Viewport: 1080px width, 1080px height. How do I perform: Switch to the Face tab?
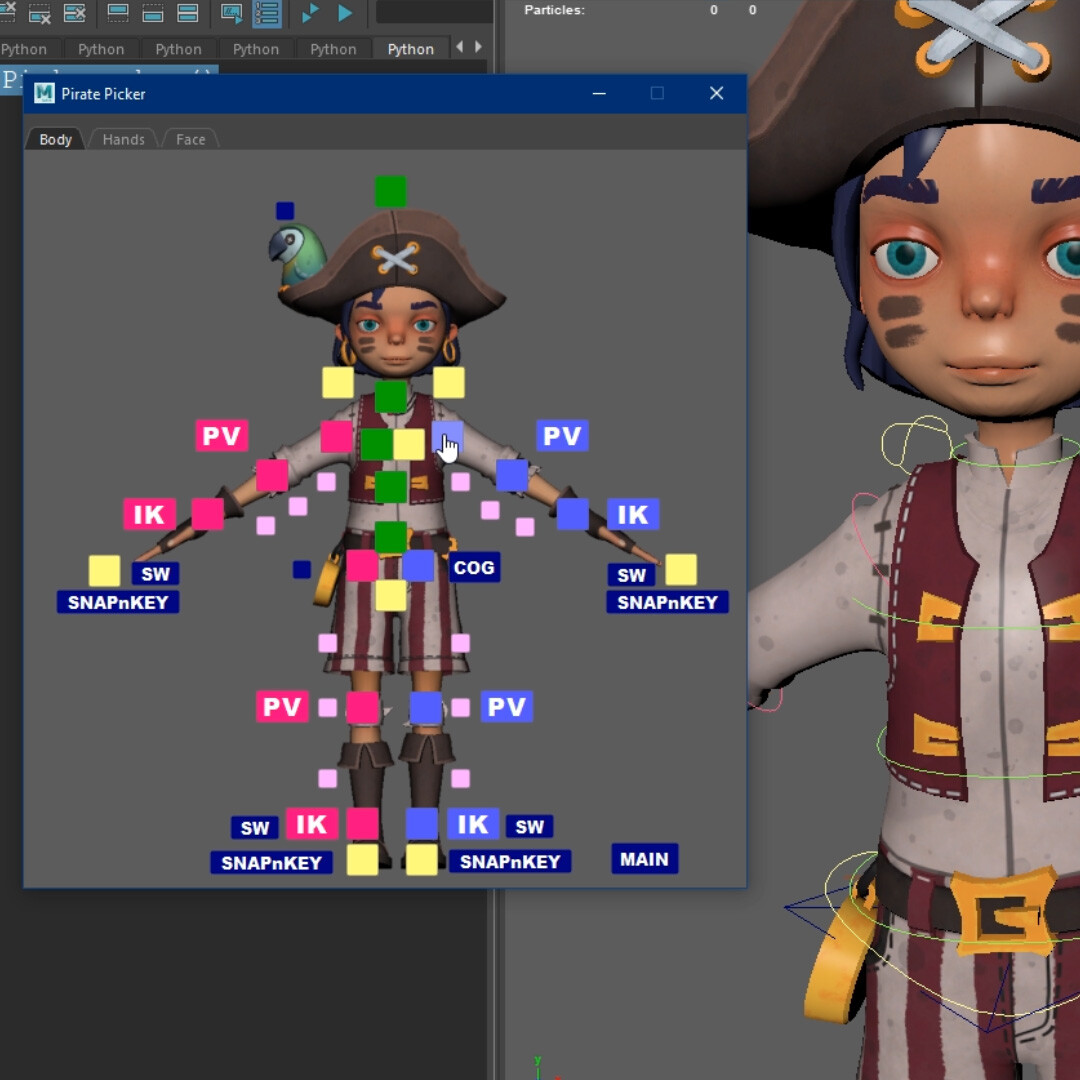(x=189, y=139)
